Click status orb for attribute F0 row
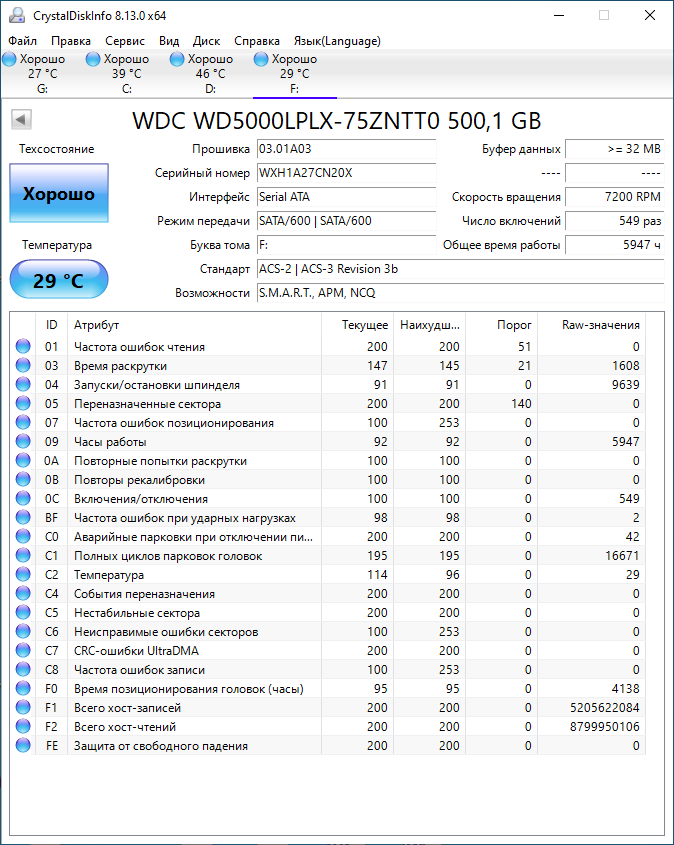This screenshot has height=845, width=674. (23, 688)
